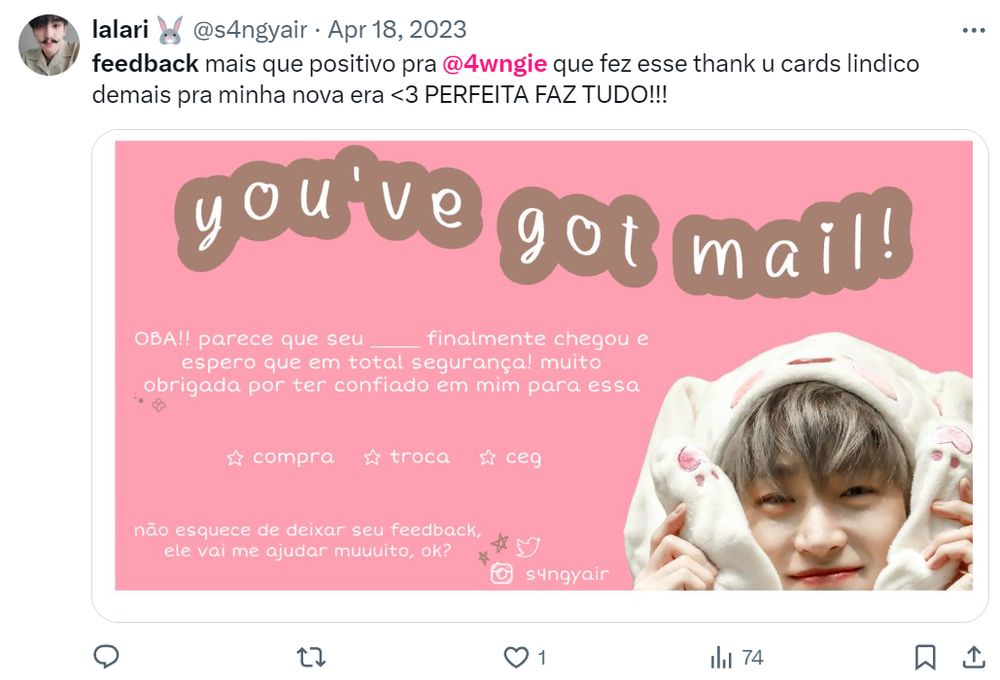
Task: Click the view count 74
Action: pos(753,658)
